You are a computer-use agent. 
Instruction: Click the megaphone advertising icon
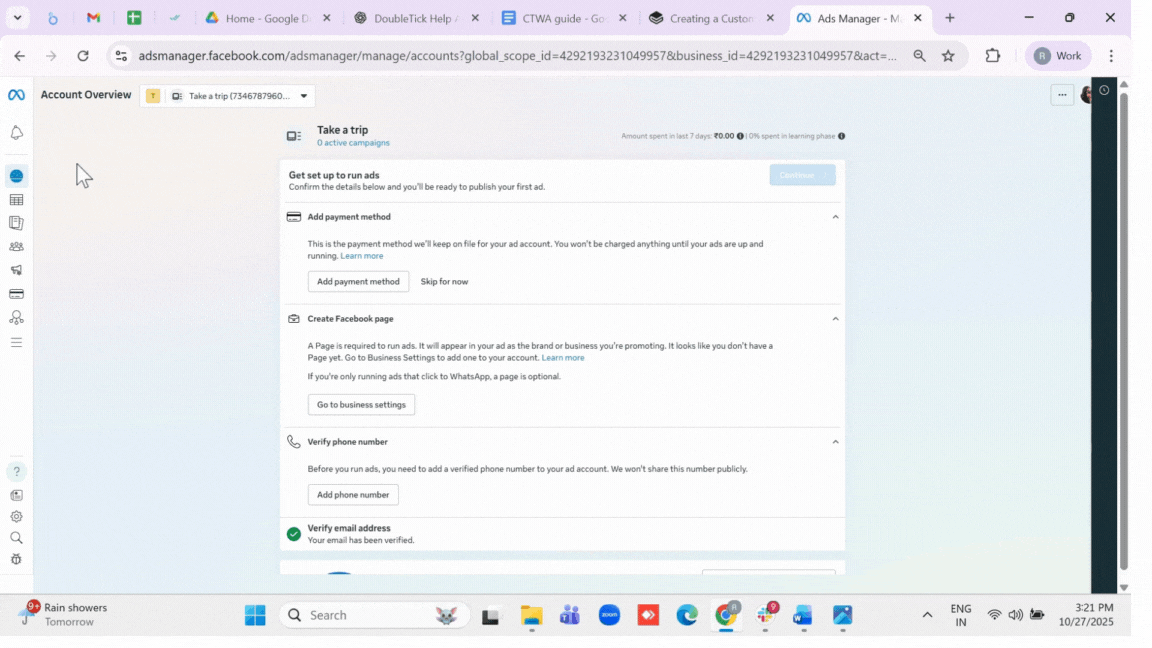click(16, 270)
